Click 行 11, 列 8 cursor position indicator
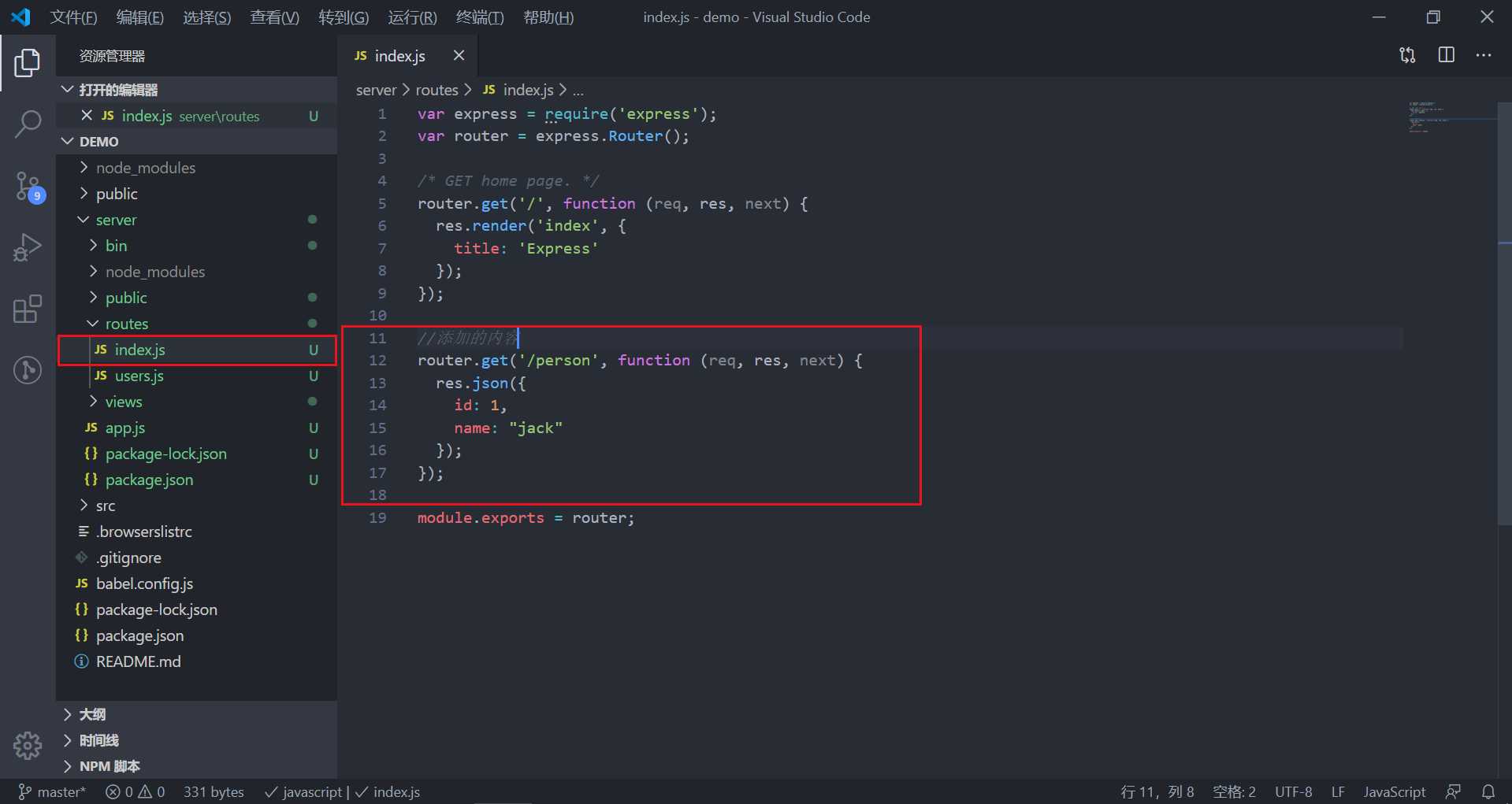The height and width of the screenshot is (804, 1512). point(1157,791)
